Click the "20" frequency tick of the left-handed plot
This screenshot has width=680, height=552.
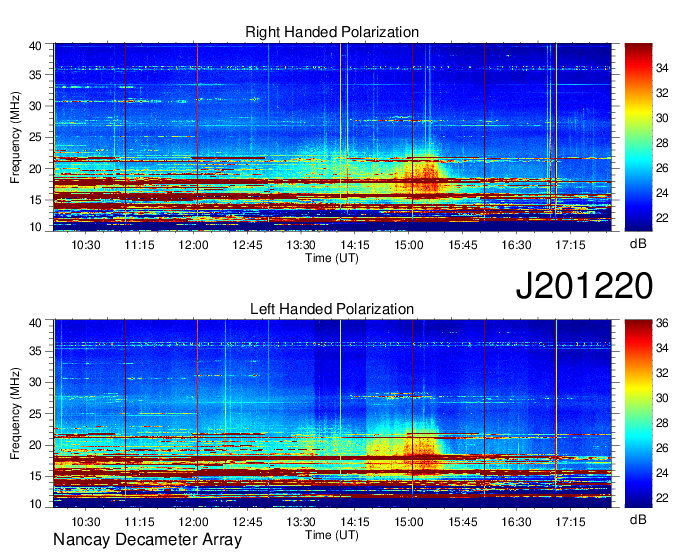pyautogui.click(x=35, y=445)
